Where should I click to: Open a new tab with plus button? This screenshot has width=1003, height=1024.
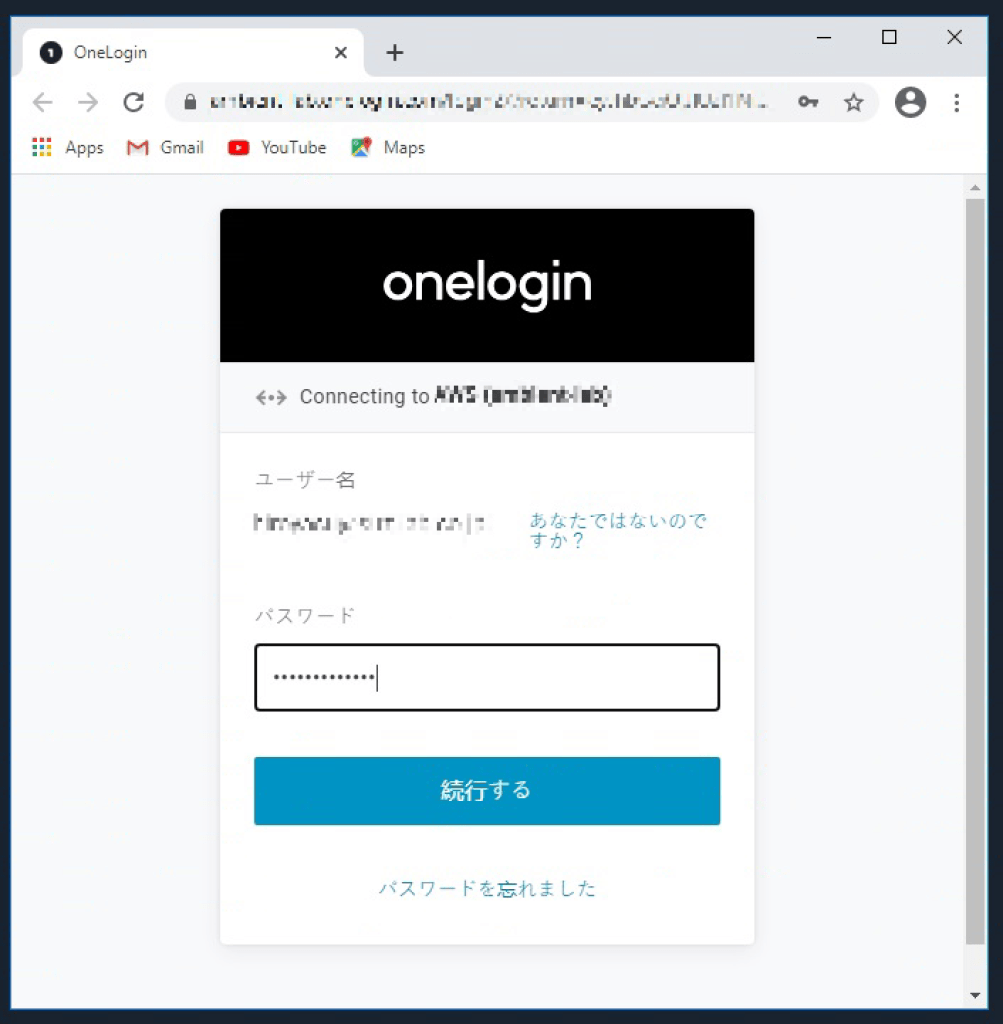coord(395,52)
